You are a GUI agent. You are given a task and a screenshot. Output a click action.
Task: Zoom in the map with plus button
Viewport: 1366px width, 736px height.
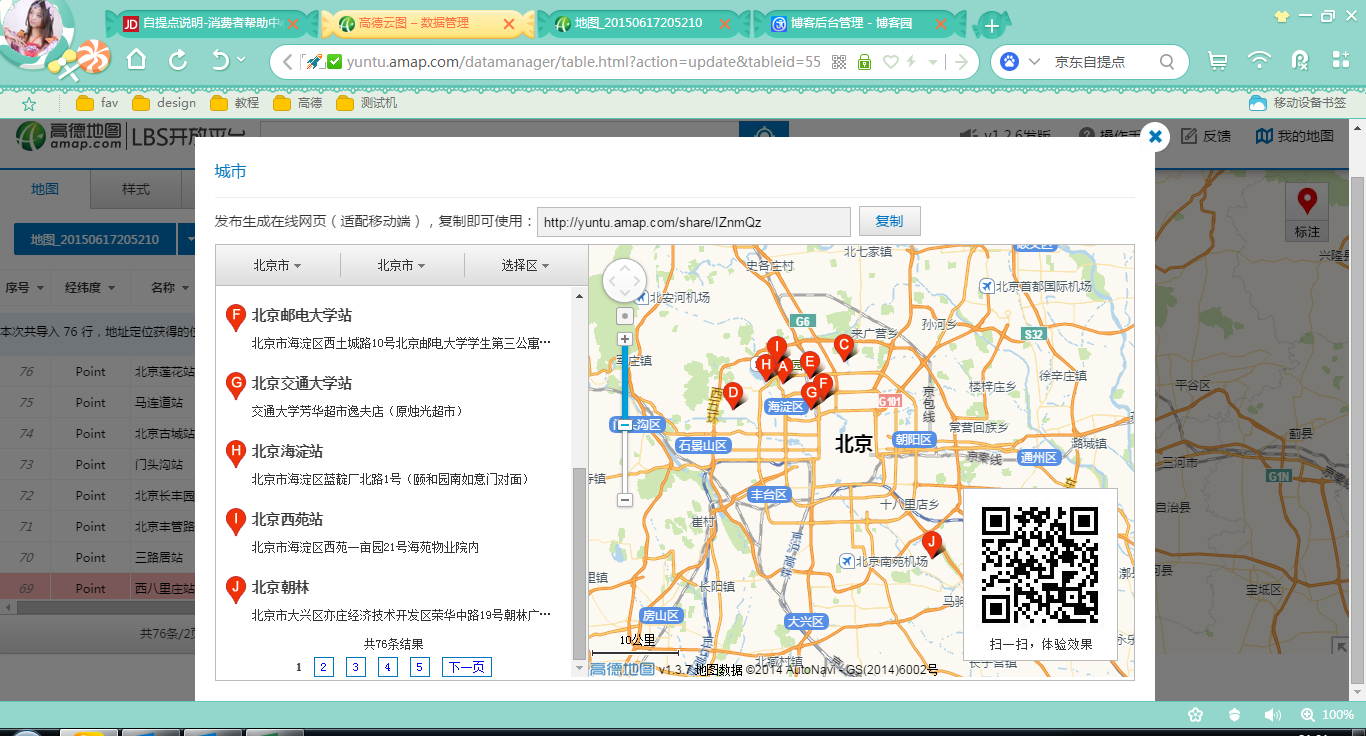pyautogui.click(x=625, y=339)
